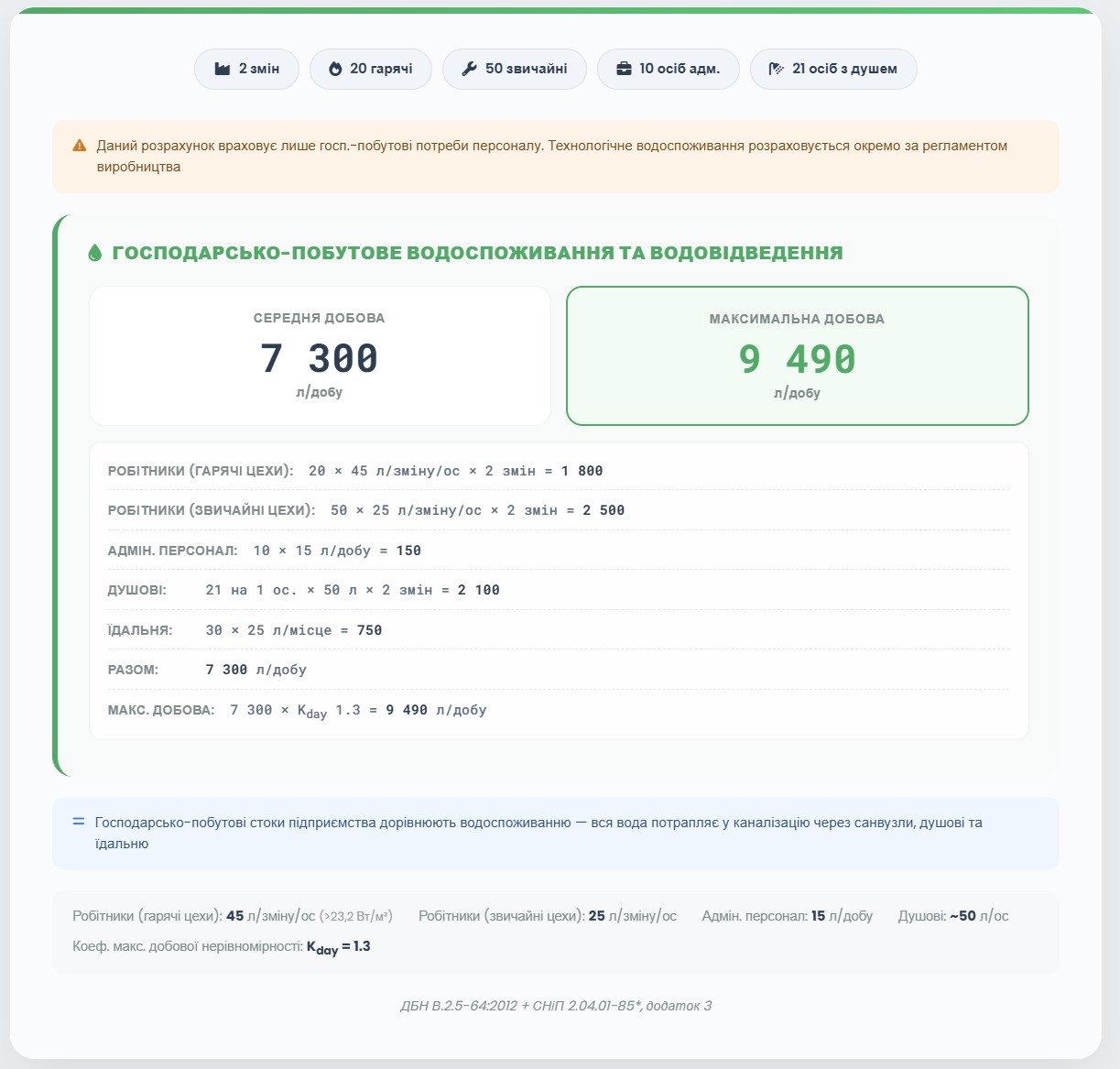Click the row label ДУШОВІ:
The height and width of the screenshot is (1069, 1120).
pyautogui.click(x=137, y=590)
